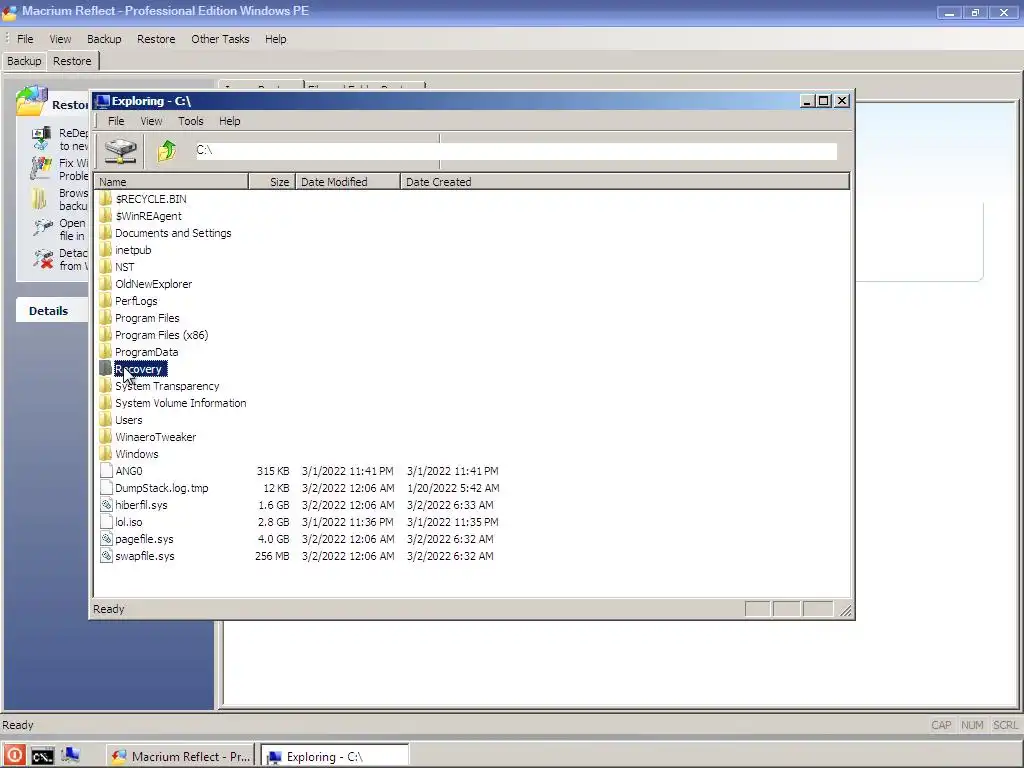This screenshot has width=1024, height=768.
Task: Select the Users folder icon
Action: 106,420
